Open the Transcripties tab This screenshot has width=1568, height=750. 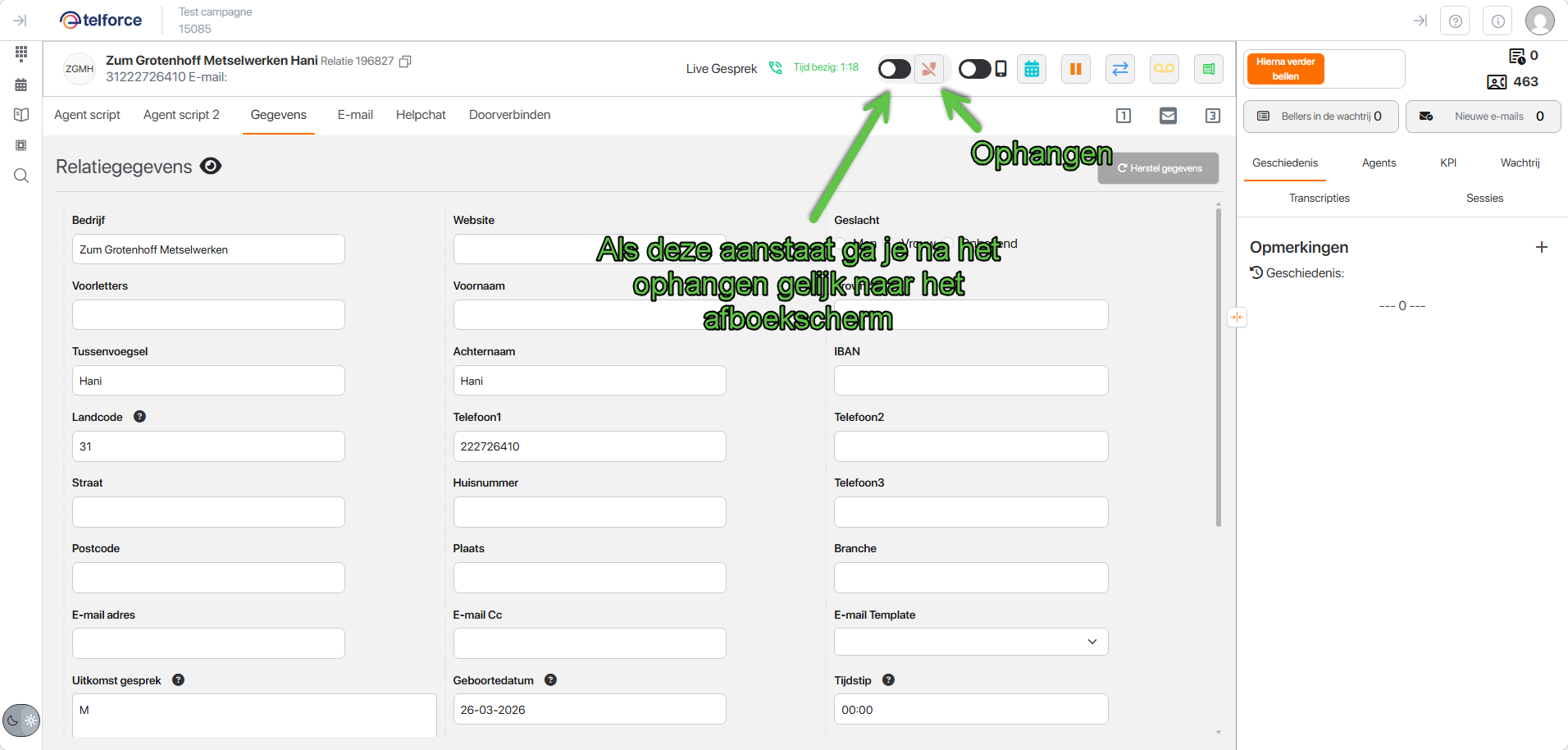click(x=1319, y=198)
